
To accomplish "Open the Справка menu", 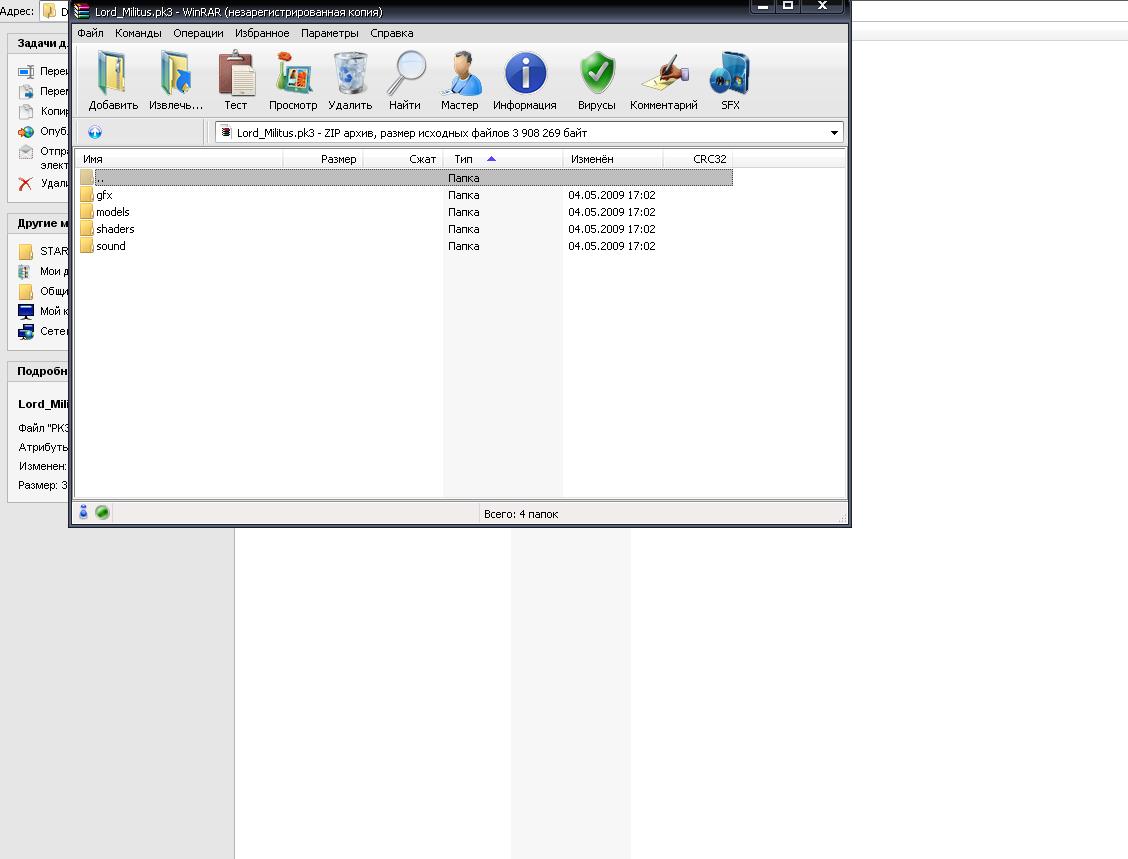I will 391,33.
